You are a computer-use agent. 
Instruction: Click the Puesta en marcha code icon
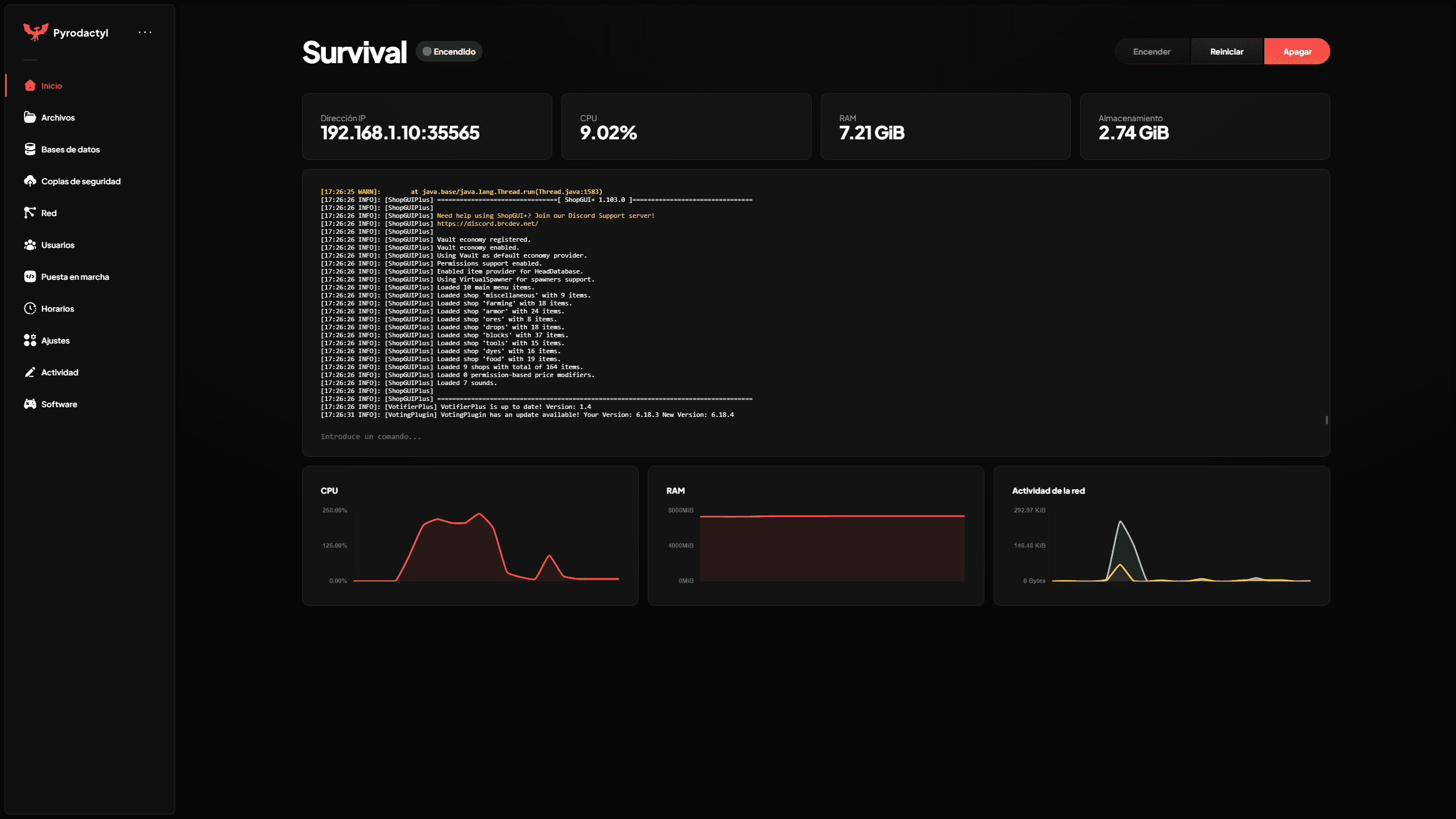[x=30, y=276]
